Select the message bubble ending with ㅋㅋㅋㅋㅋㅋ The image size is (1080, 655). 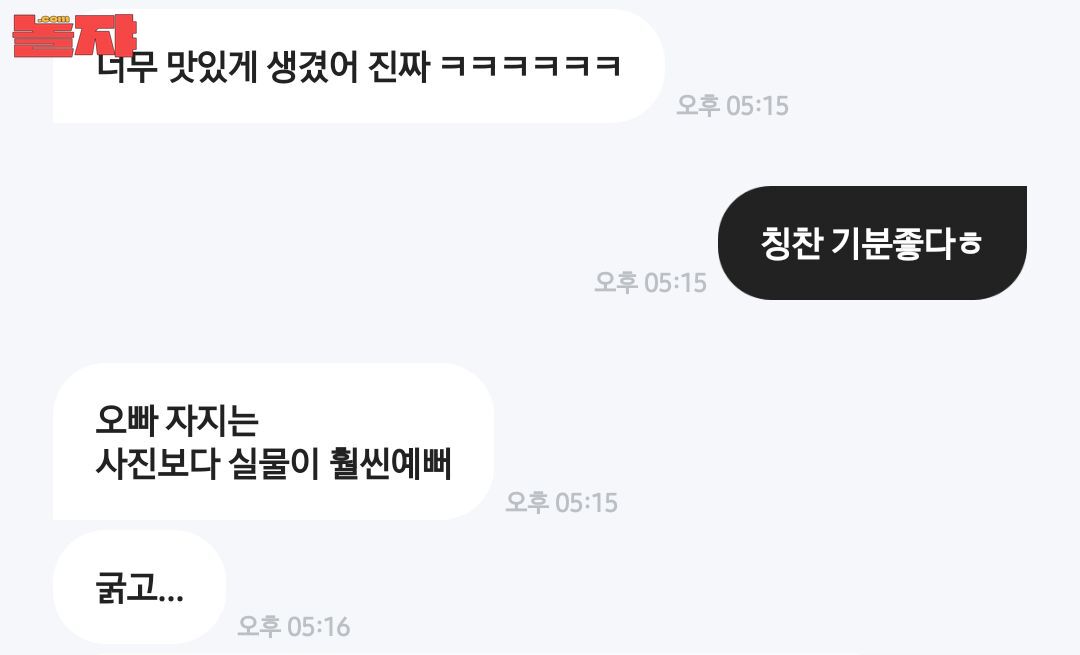[x=358, y=66]
